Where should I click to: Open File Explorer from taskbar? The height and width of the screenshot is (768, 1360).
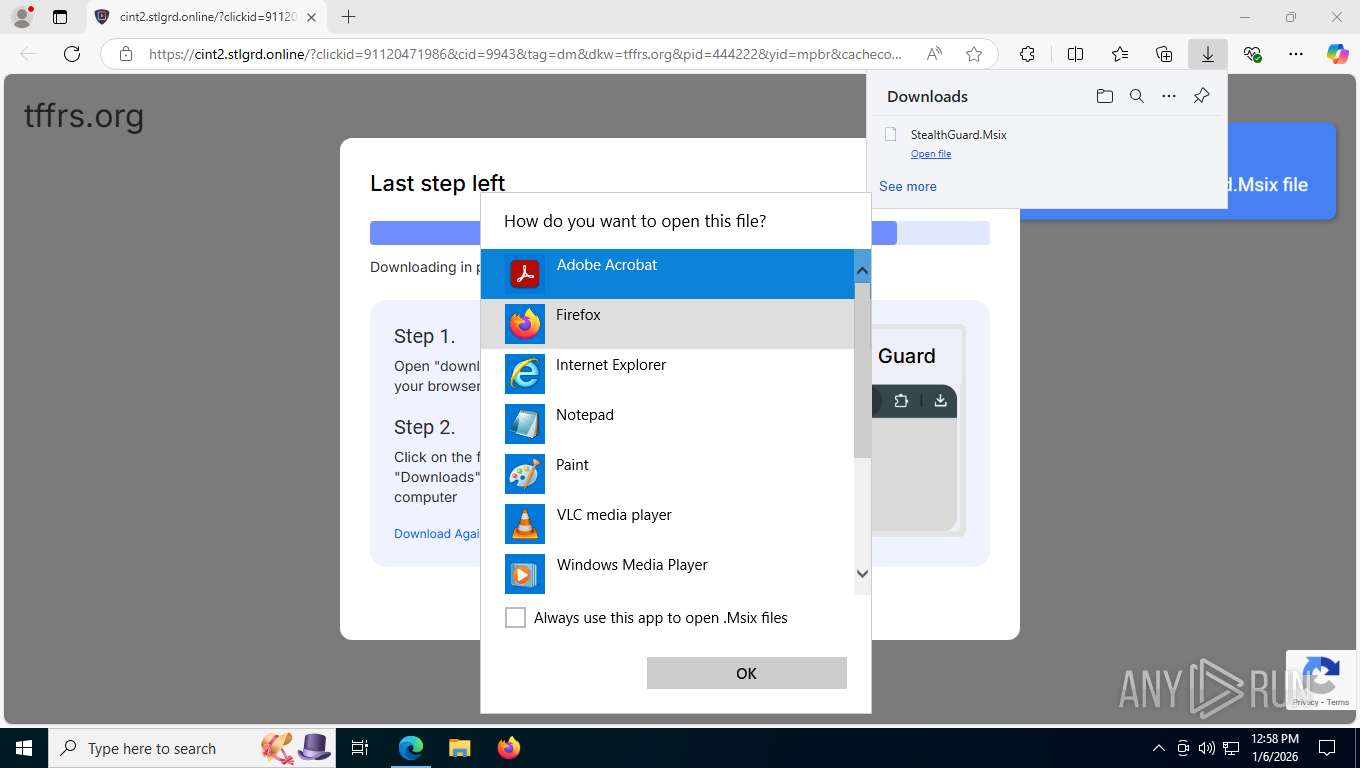[459, 748]
